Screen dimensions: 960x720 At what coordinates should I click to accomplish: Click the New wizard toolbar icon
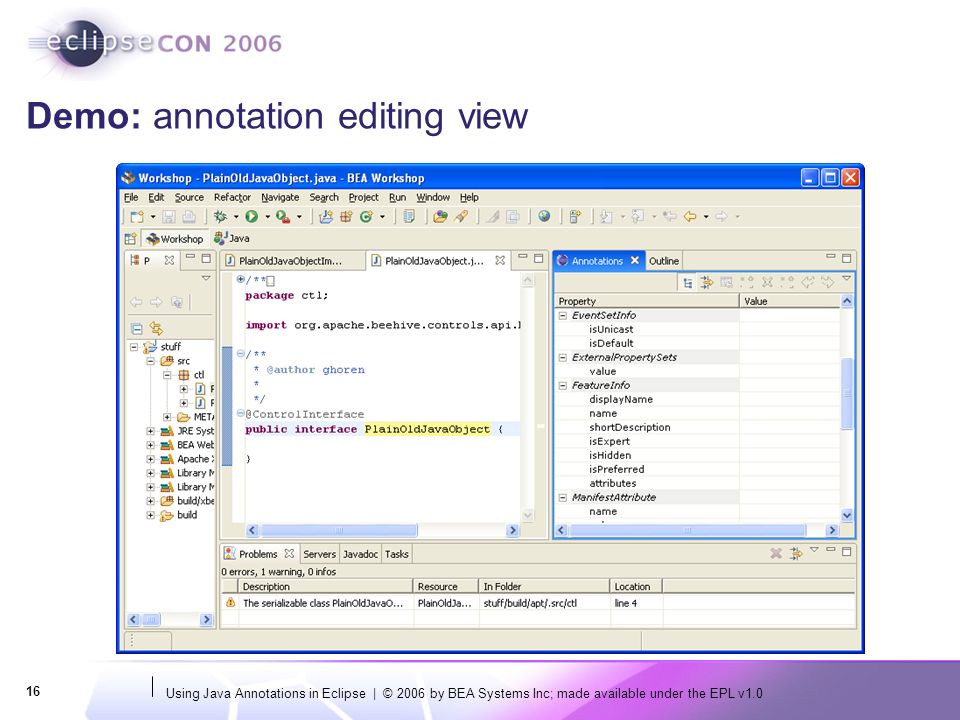pyautogui.click(x=137, y=217)
